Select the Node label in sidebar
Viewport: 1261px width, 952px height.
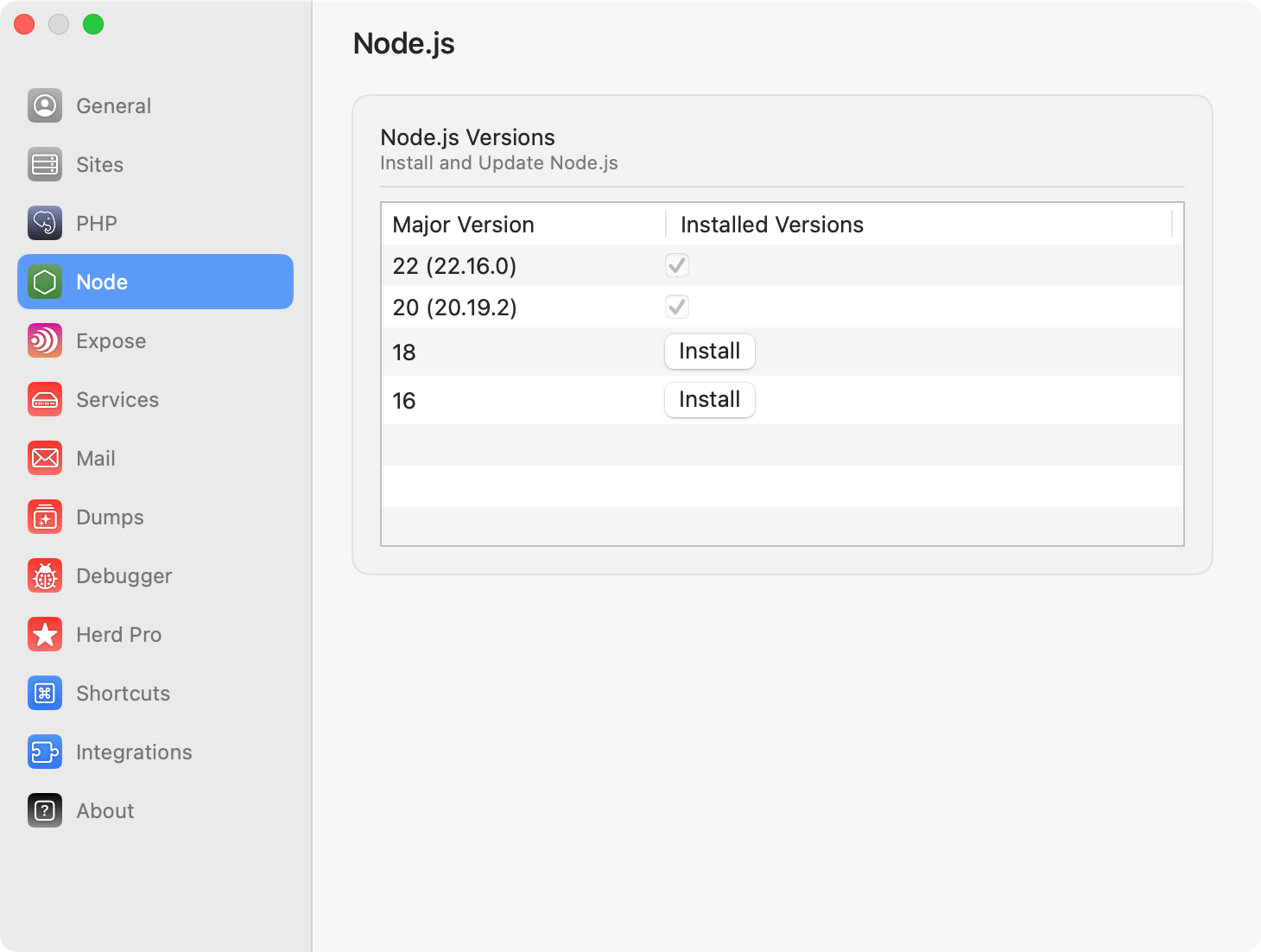click(102, 282)
